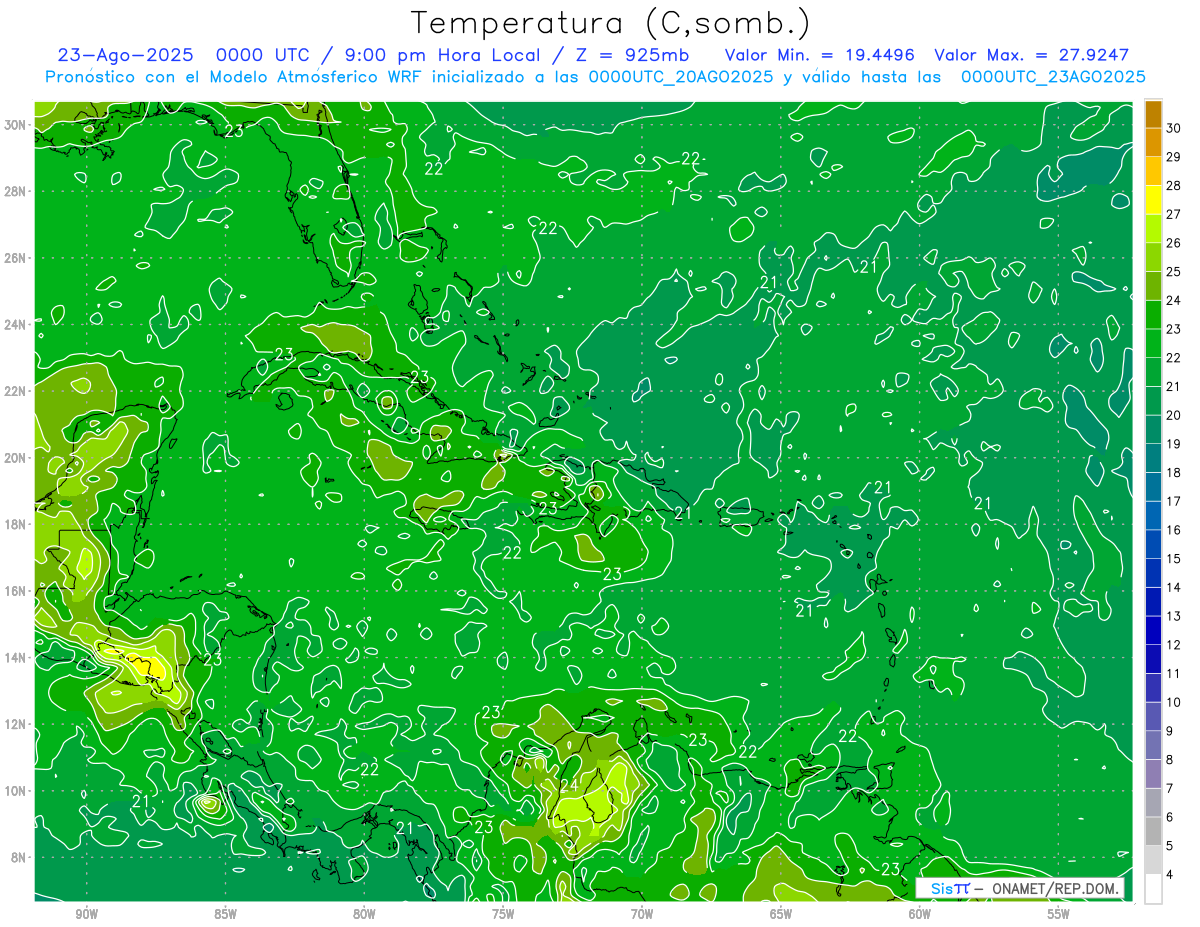
Task: Click the '0000UTC_23AGO2025' valid-until time text
Action: pyautogui.click(x=1053, y=77)
